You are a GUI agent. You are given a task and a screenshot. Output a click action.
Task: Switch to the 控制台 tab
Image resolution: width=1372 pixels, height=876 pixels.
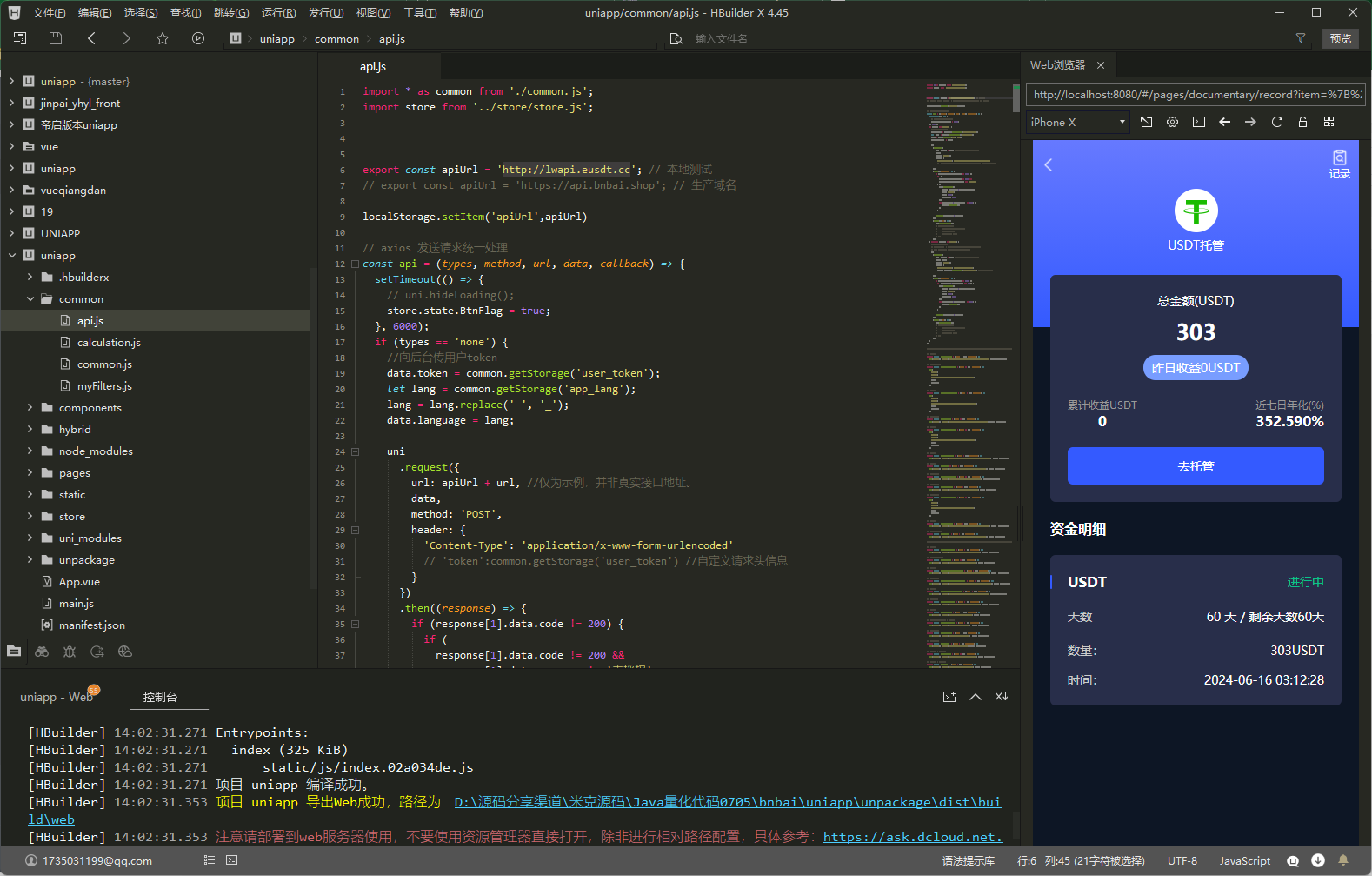pos(160,697)
